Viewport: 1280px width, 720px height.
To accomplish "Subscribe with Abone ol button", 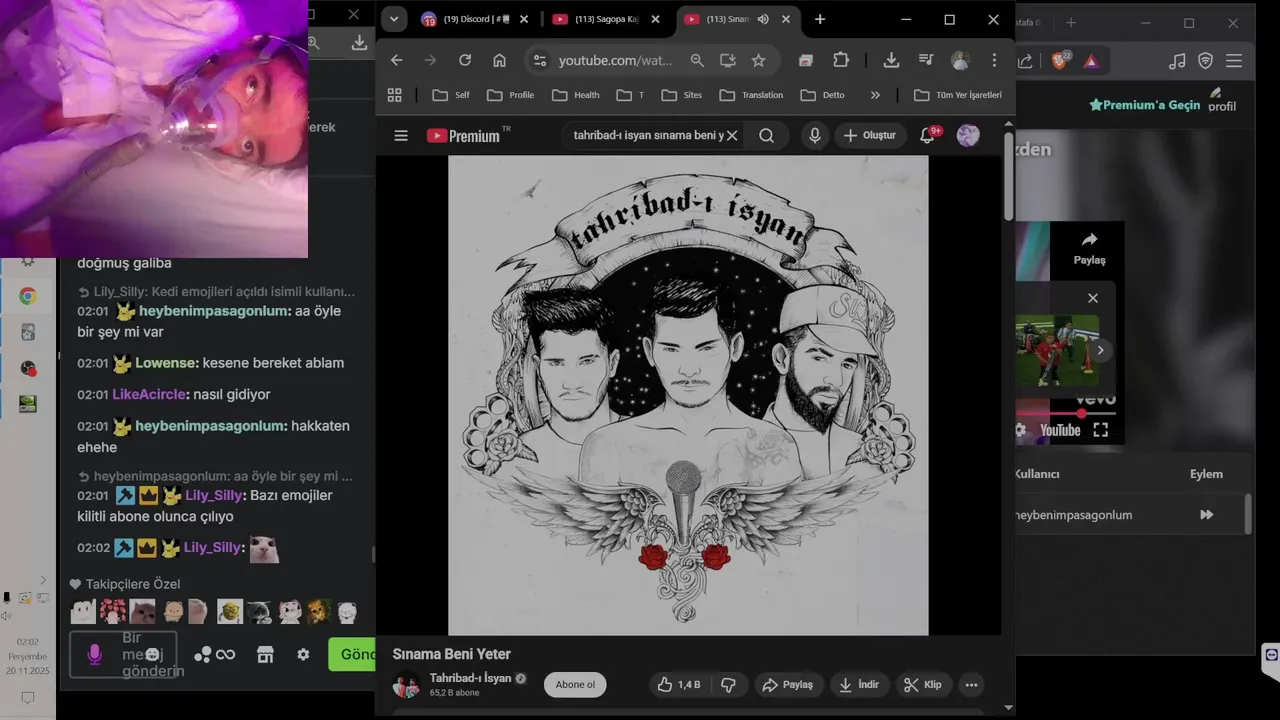I will 575,685.
